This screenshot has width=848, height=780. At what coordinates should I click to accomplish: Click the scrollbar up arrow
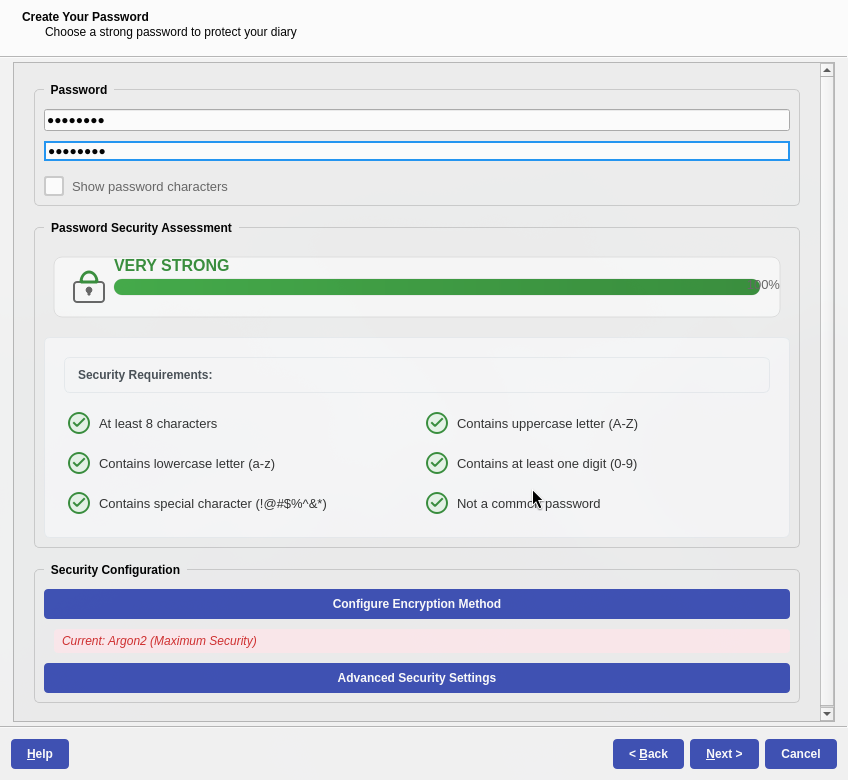[827, 69]
